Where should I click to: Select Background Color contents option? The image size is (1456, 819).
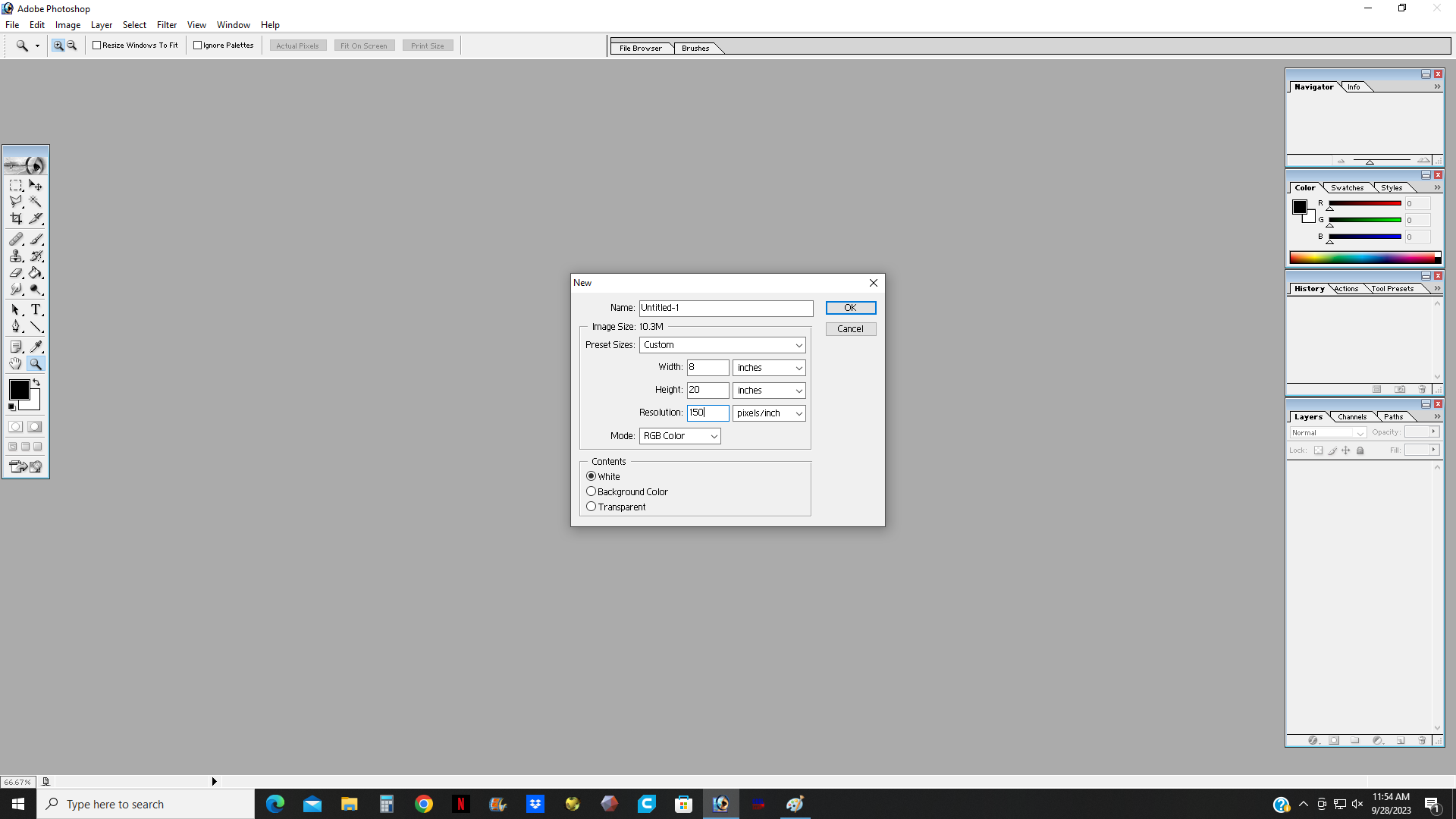click(x=591, y=491)
